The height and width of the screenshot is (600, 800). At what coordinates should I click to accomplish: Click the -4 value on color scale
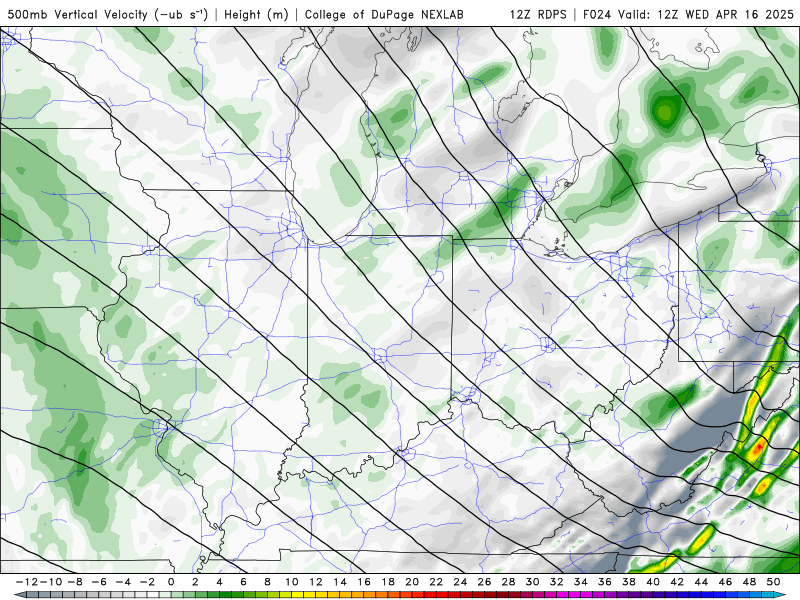coord(122,582)
